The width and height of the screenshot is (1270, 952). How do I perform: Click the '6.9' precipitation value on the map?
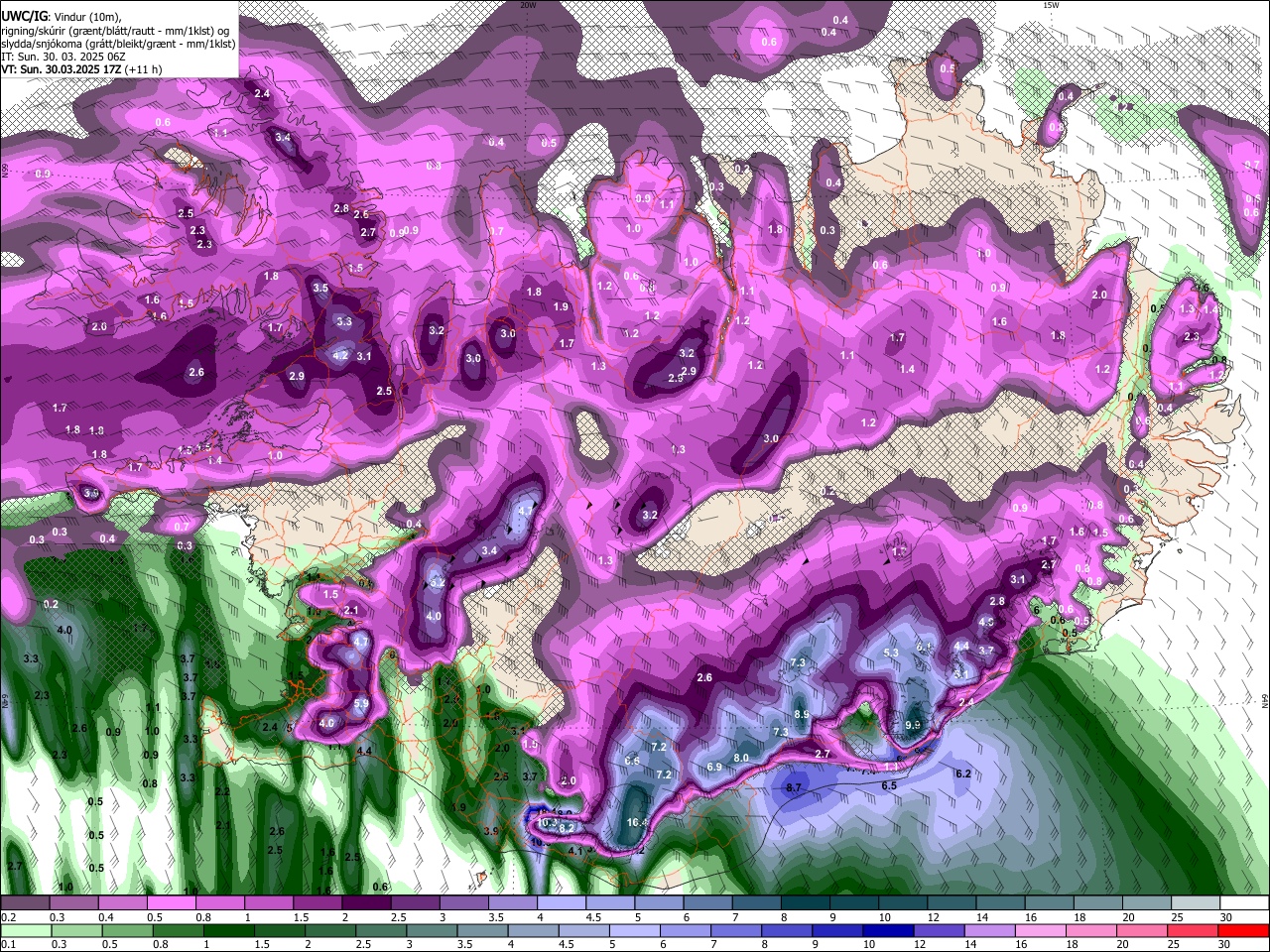714,767
